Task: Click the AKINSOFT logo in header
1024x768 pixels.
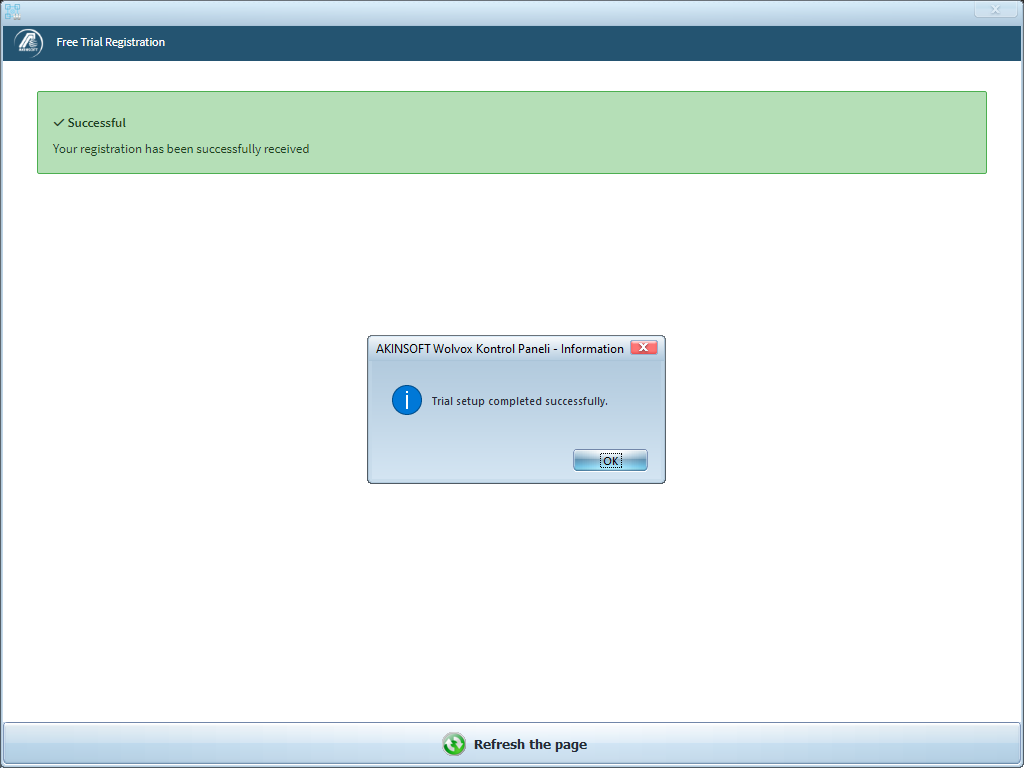Action: pyautogui.click(x=28, y=43)
